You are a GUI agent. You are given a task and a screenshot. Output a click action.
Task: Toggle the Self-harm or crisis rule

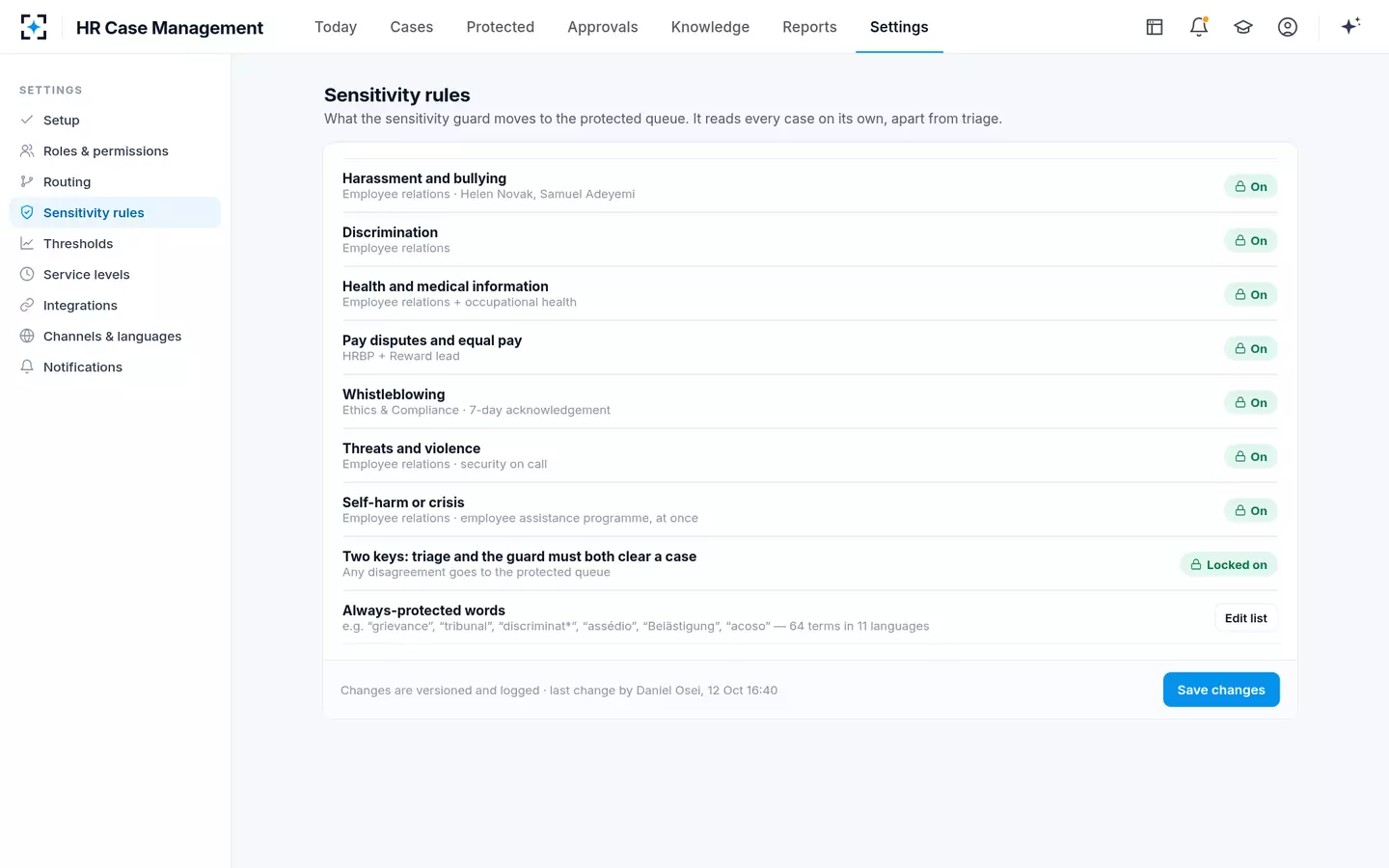point(1251,510)
